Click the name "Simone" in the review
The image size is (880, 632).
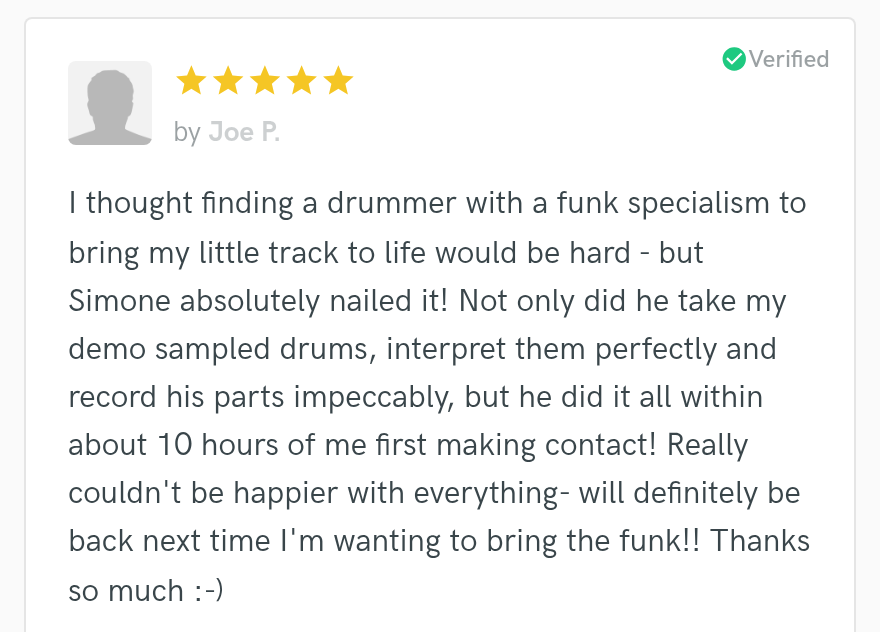[x=119, y=301]
